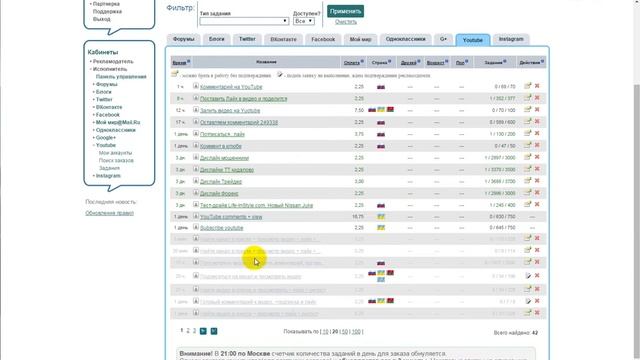Switch to the Одноклассники tab
This screenshot has height=360, width=640.
click(405, 39)
